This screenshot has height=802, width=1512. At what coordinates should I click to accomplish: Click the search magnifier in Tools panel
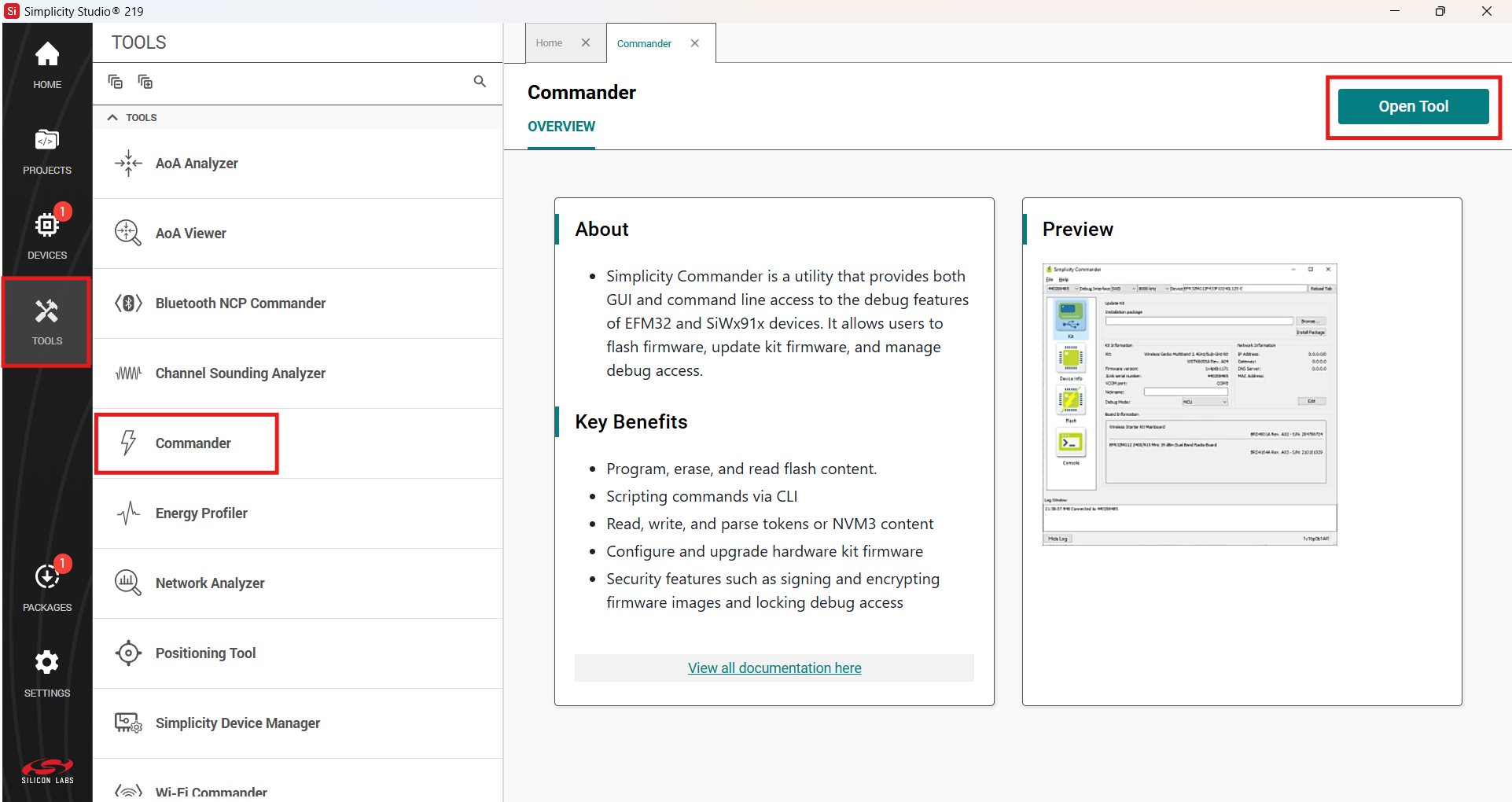coord(480,82)
